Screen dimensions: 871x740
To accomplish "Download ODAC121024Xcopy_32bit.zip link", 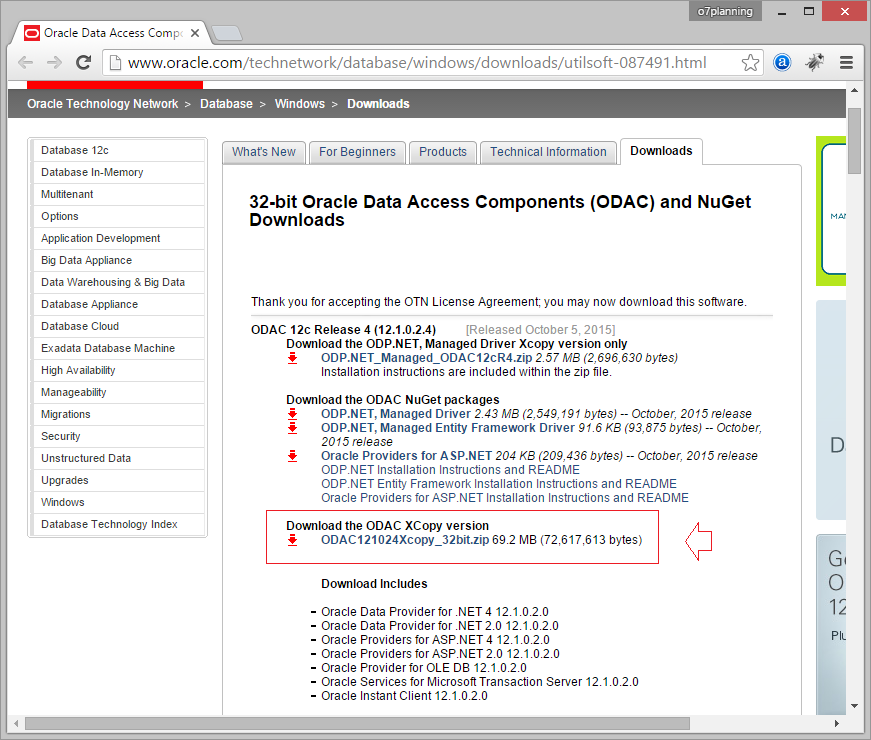I will [405, 540].
